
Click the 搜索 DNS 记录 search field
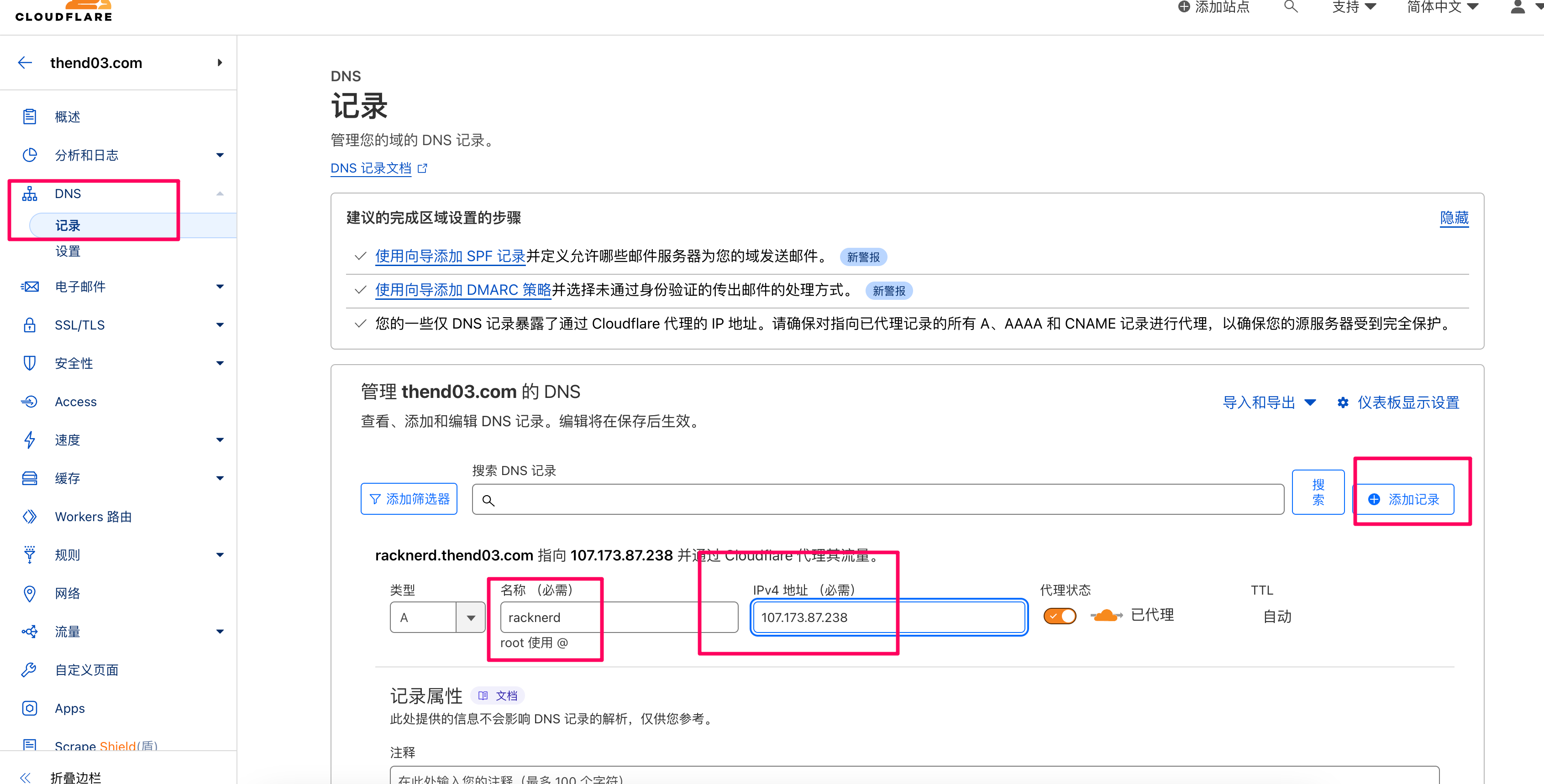coord(877,500)
